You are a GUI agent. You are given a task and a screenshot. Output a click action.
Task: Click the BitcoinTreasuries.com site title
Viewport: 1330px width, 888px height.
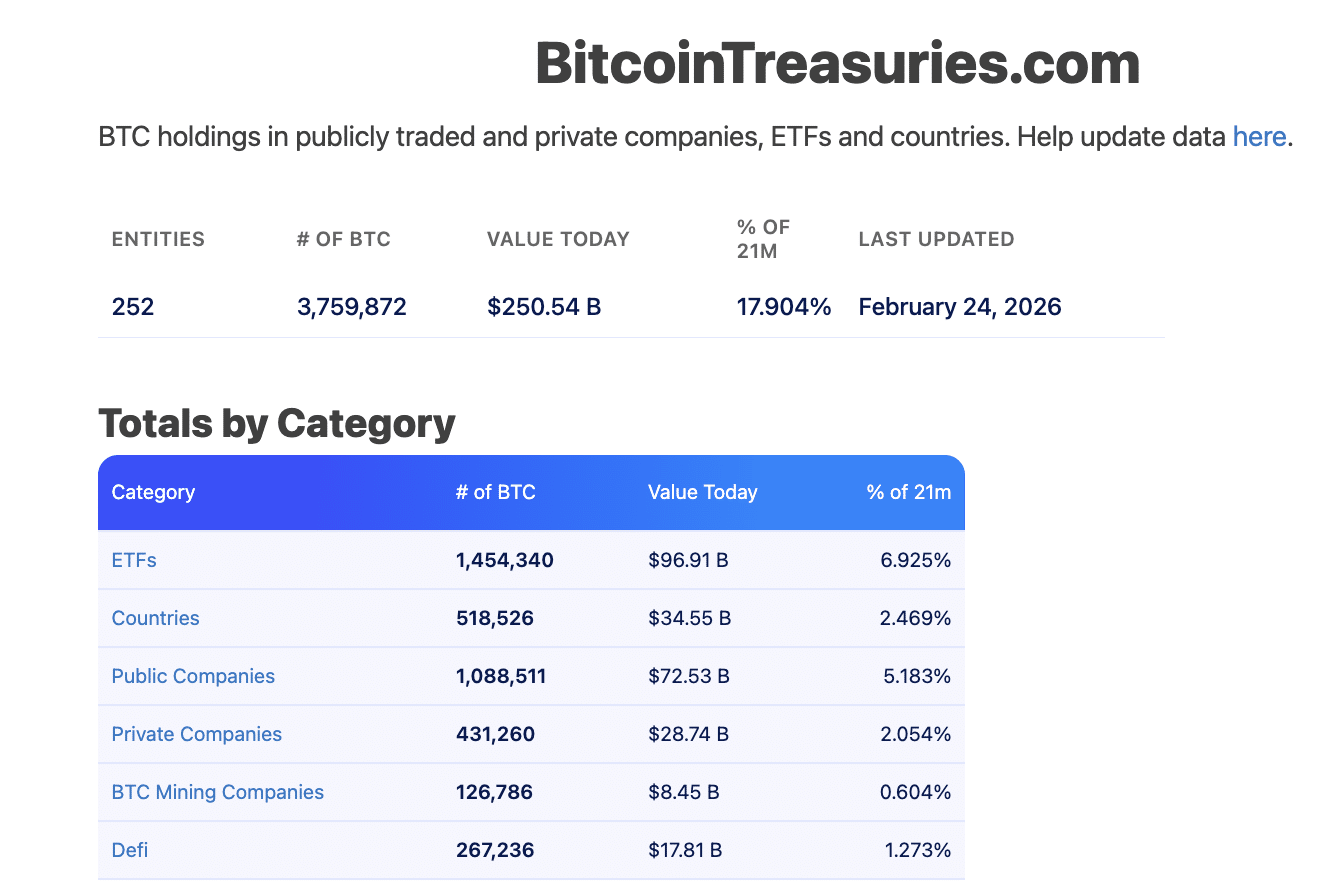pyautogui.click(x=838, y=64)
